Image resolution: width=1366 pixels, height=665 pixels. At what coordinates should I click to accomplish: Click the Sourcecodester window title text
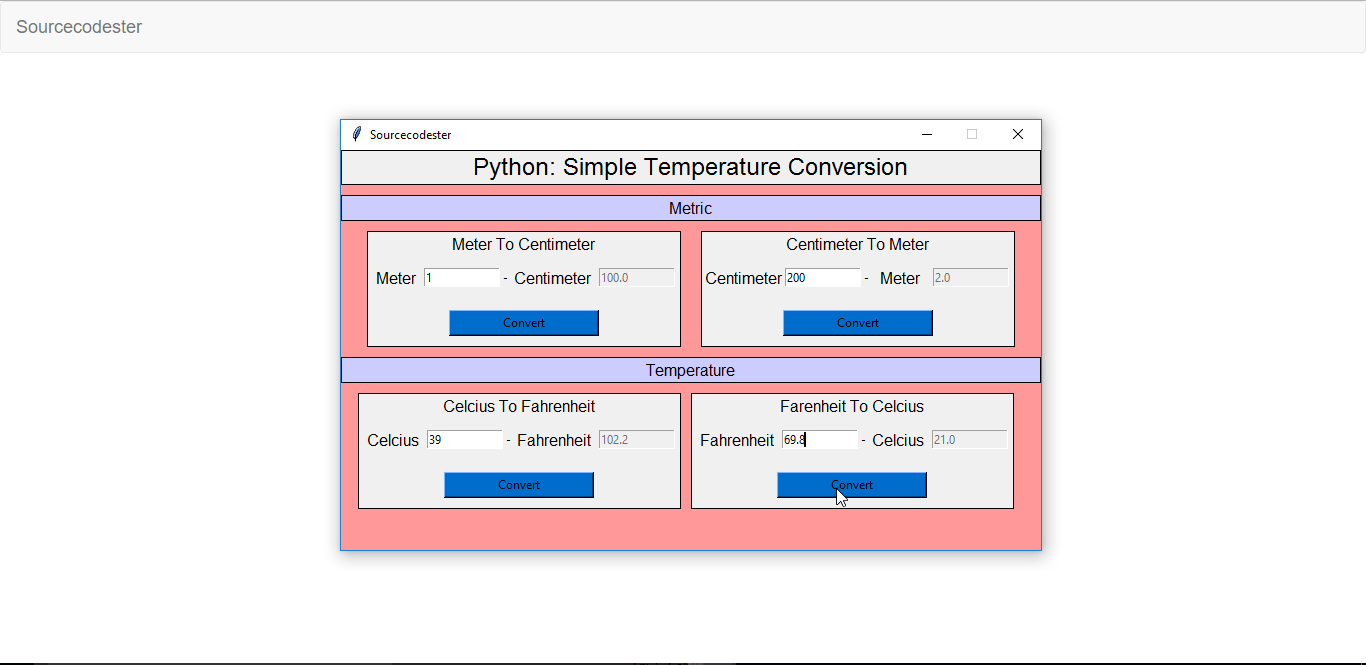(410, 135)
